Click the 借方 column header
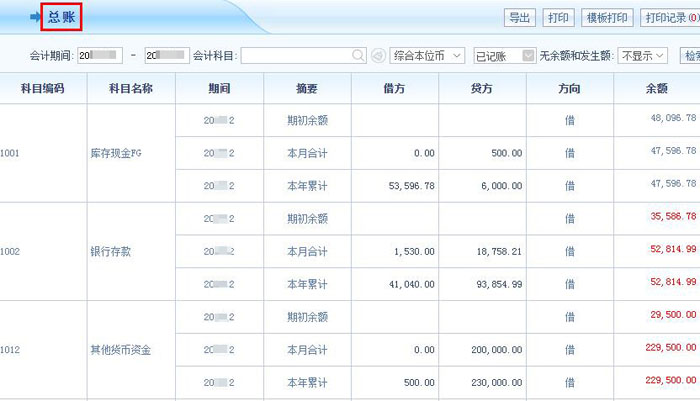The height and width of the screenshot is (401, 700). [x=394, y=89]
